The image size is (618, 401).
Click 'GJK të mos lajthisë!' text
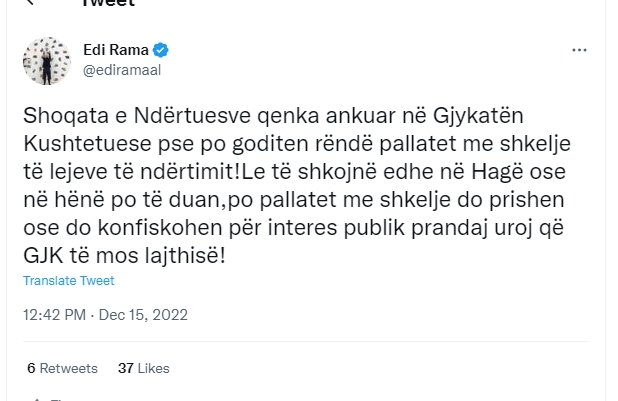pos(124,257)
